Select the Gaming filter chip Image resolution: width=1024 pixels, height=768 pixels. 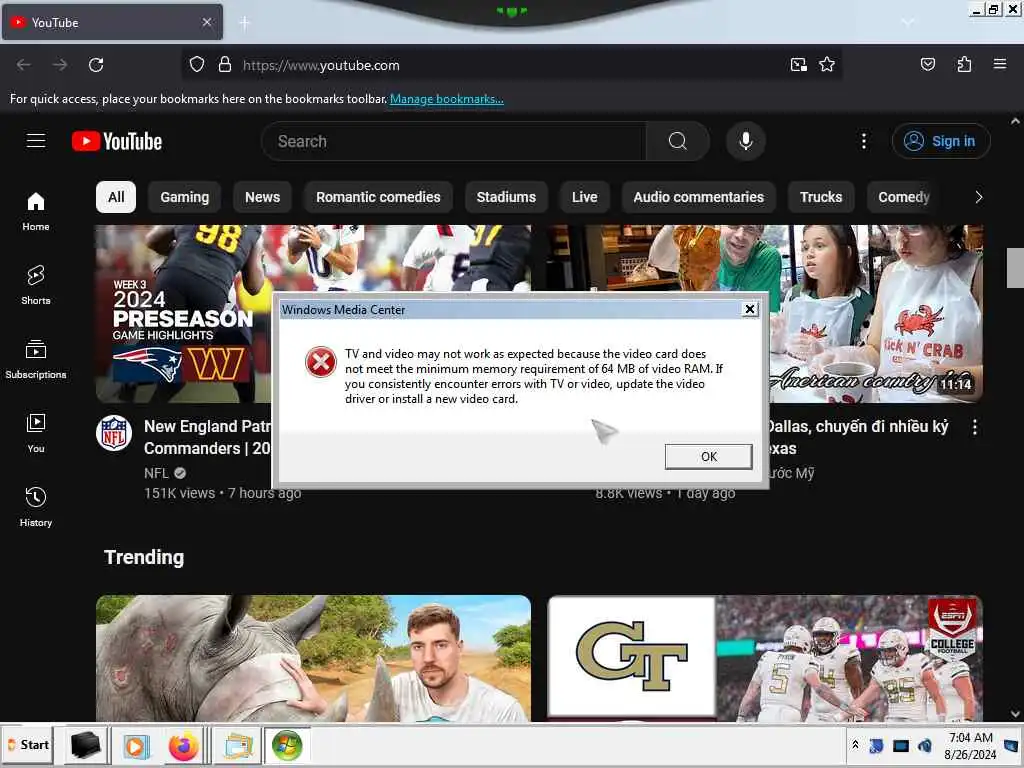[x=185, y=197]
